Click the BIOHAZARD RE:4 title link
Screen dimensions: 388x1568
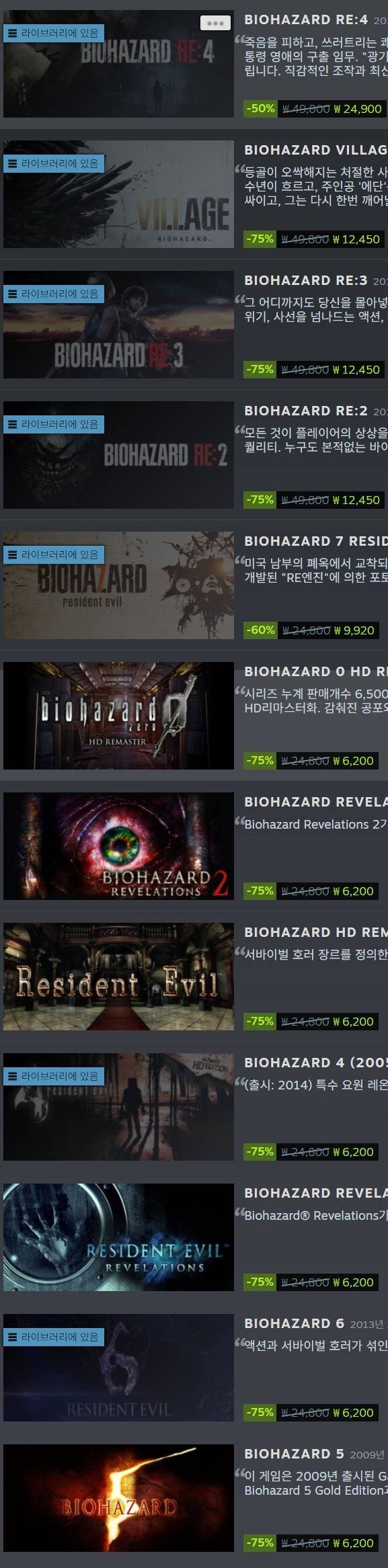tap(306, 19)
